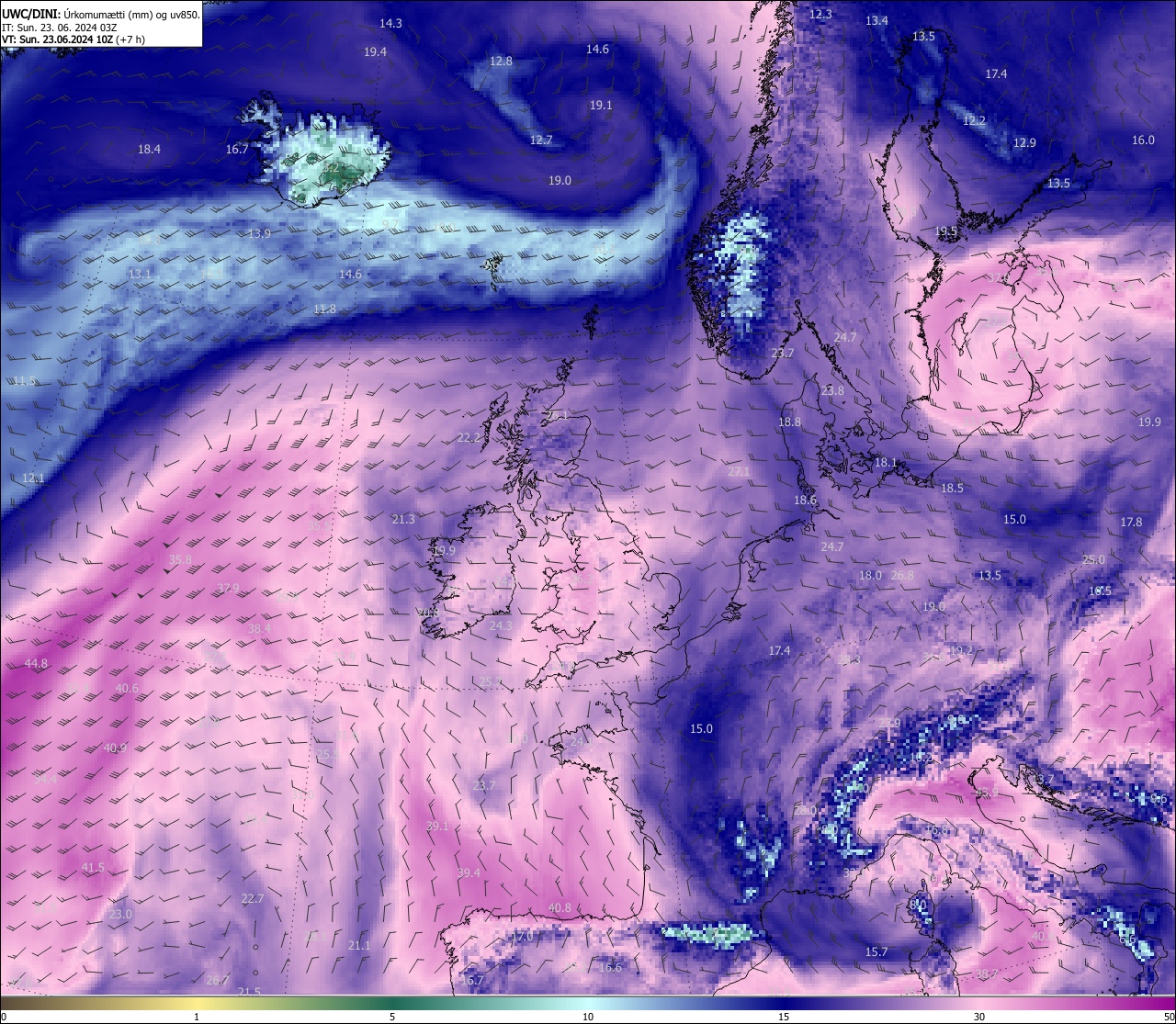Click the '50' tick label on color scale

point(1169,1017)
